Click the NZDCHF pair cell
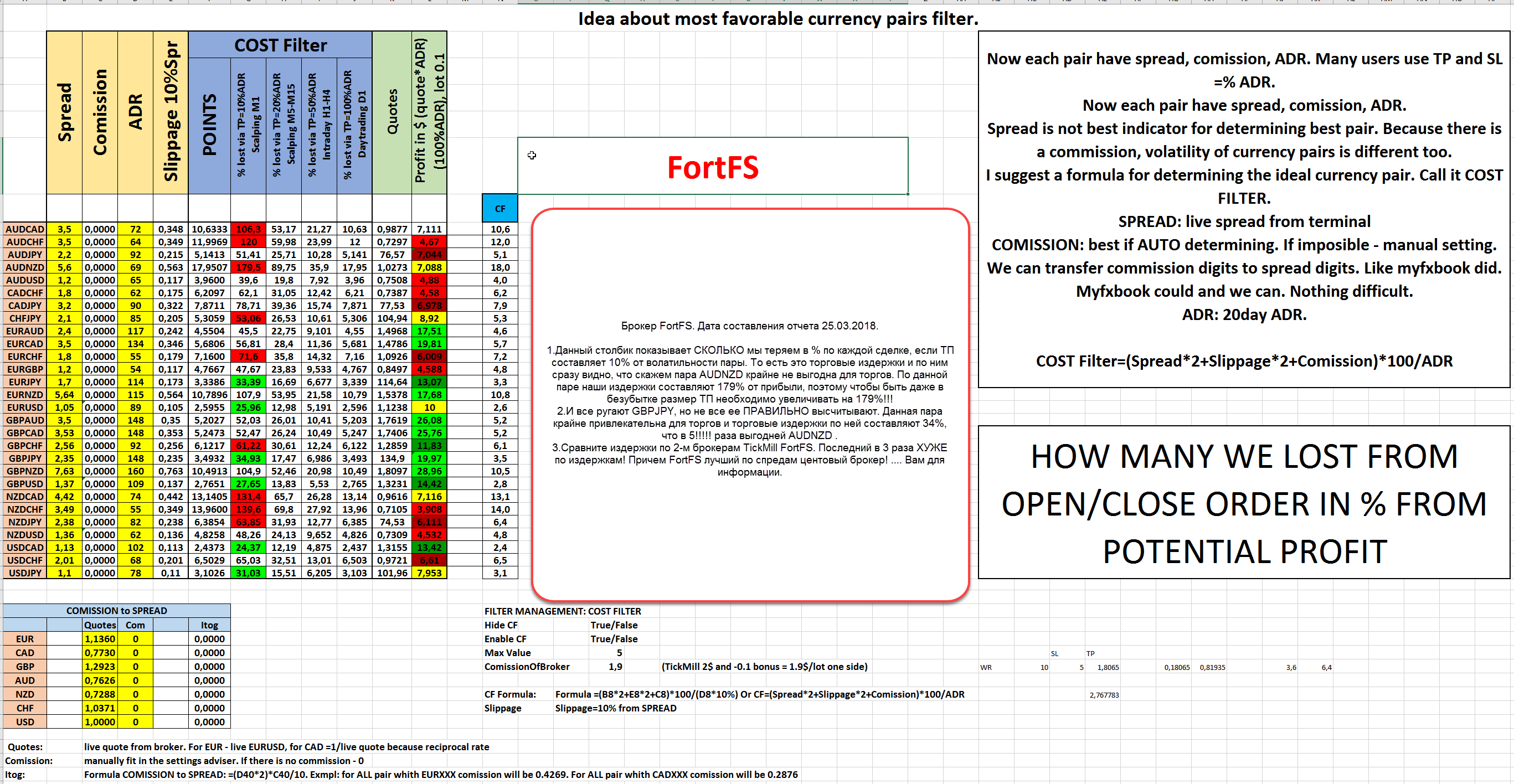 click(25, 509)
